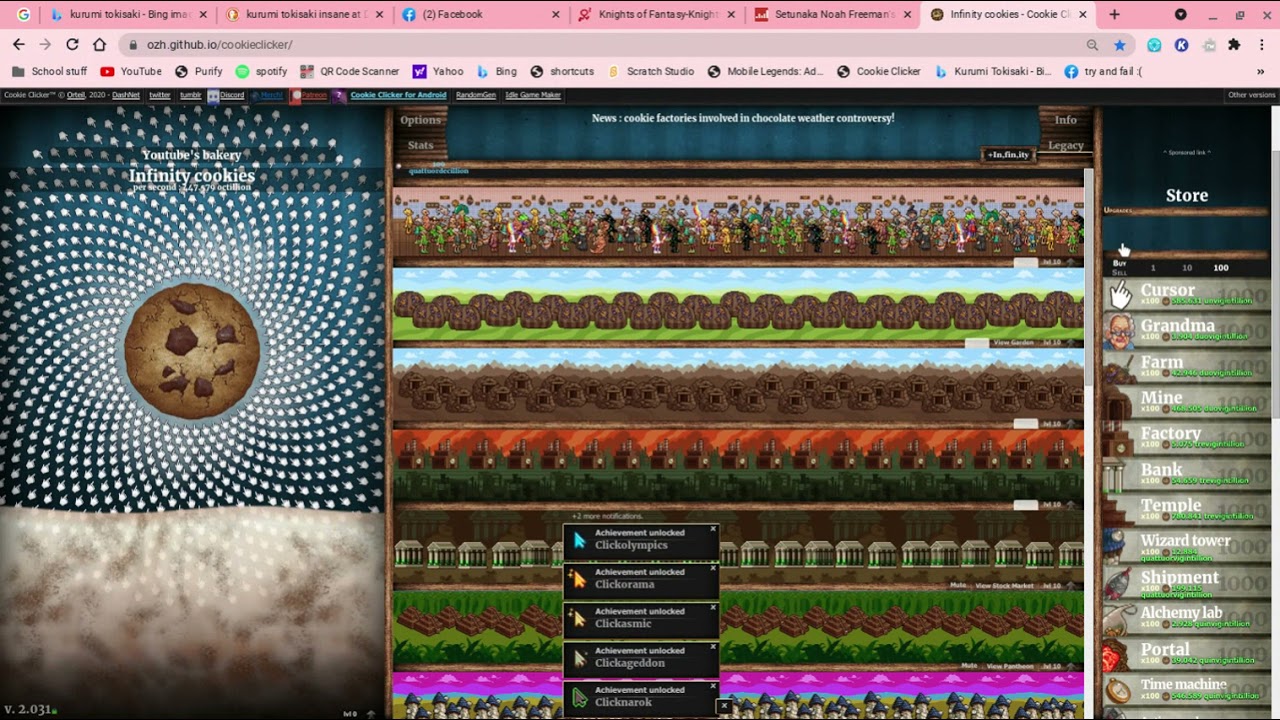Close all notifications with the bottom X
1280x720 pixels.
[724, 707]
